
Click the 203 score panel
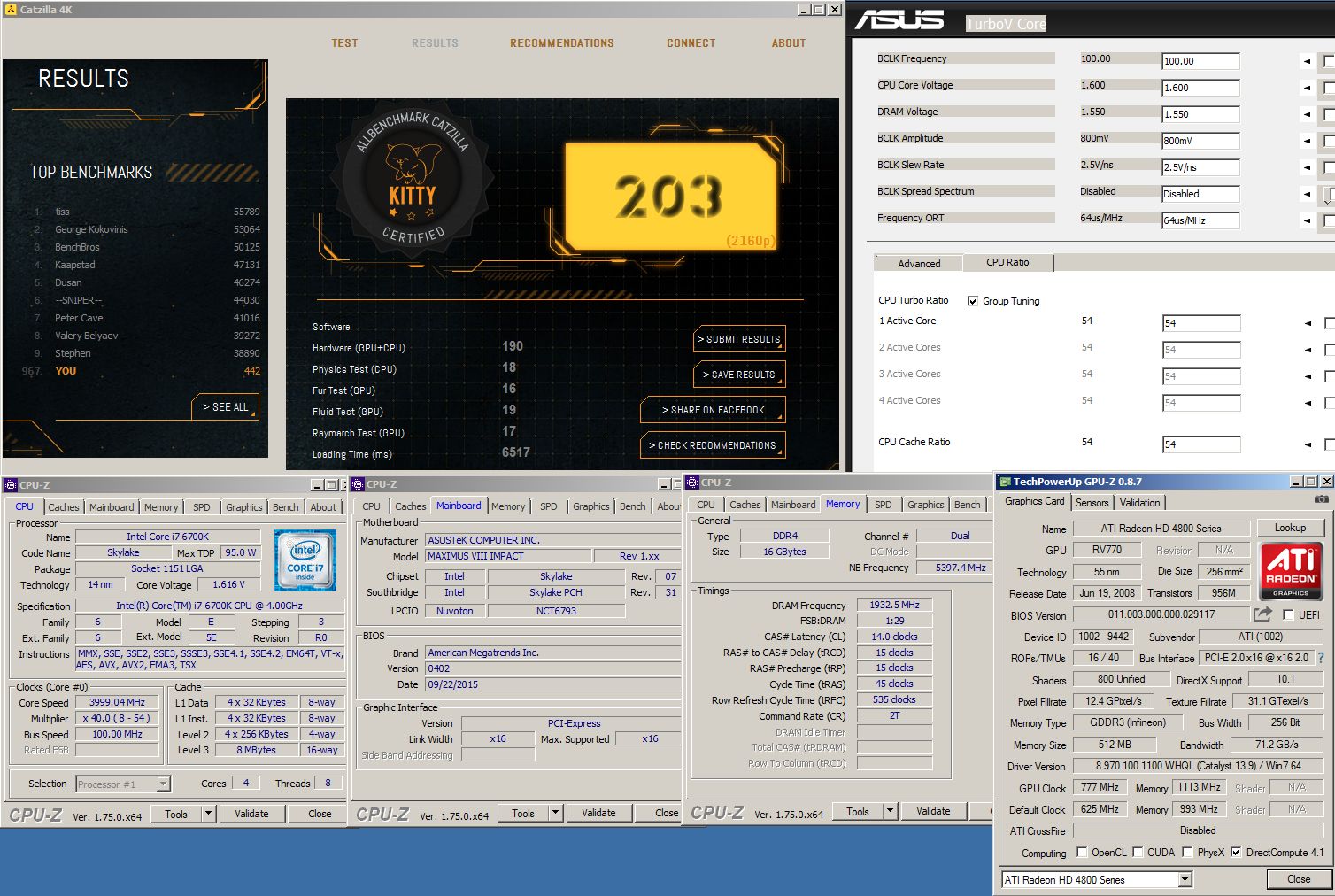point(670,197)
